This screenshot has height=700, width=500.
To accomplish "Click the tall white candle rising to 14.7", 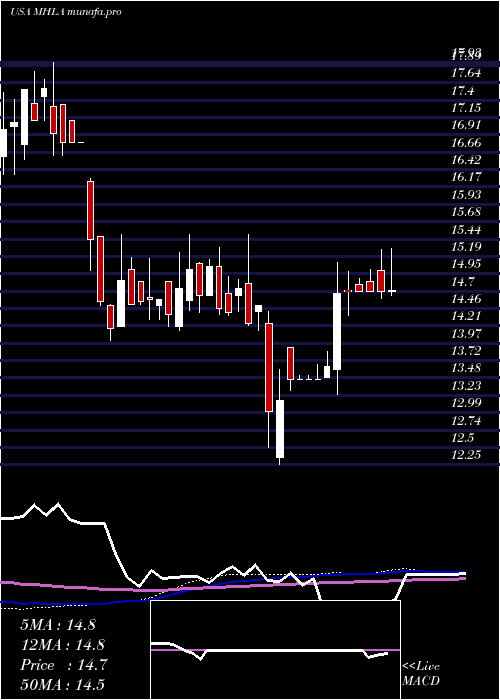I will click(337, 331).
